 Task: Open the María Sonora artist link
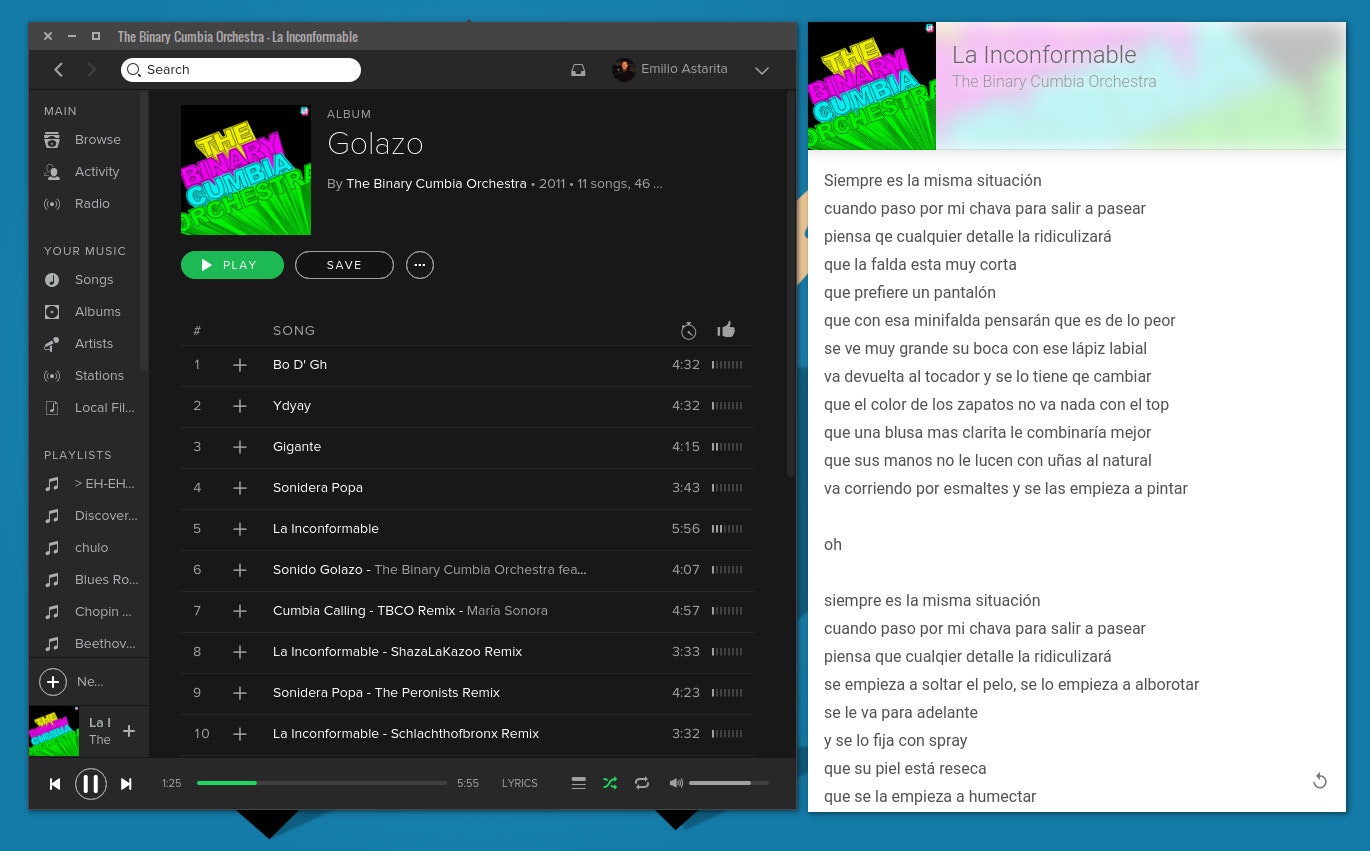pos(507,611)
